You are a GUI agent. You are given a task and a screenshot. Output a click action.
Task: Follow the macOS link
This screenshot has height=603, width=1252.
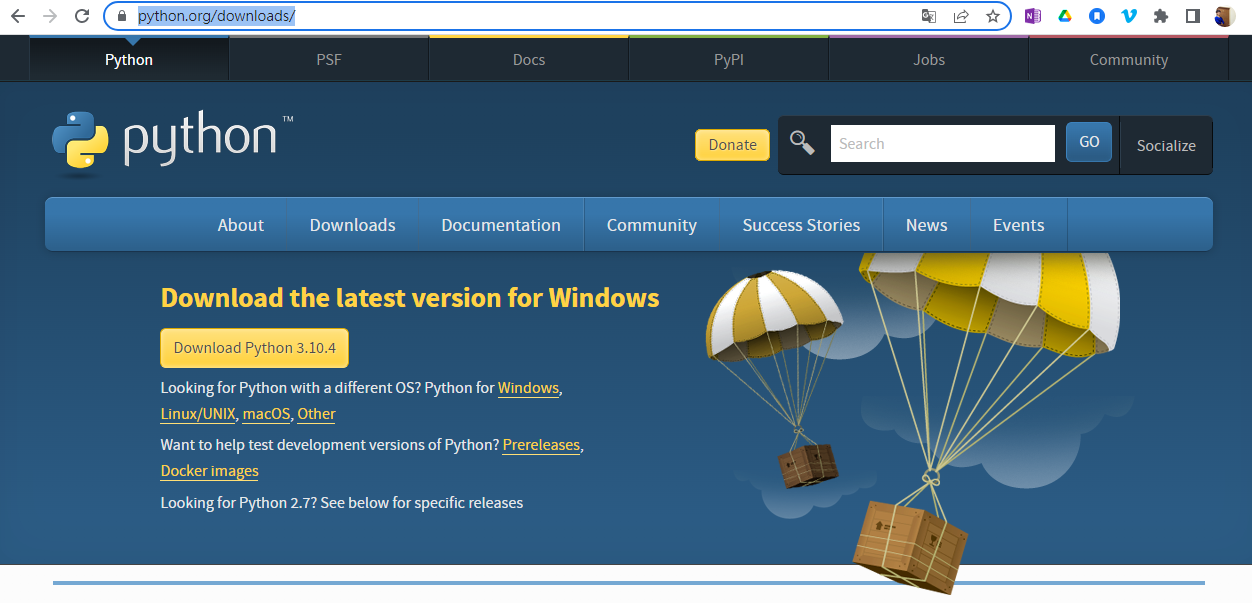[x=266, y=414]
